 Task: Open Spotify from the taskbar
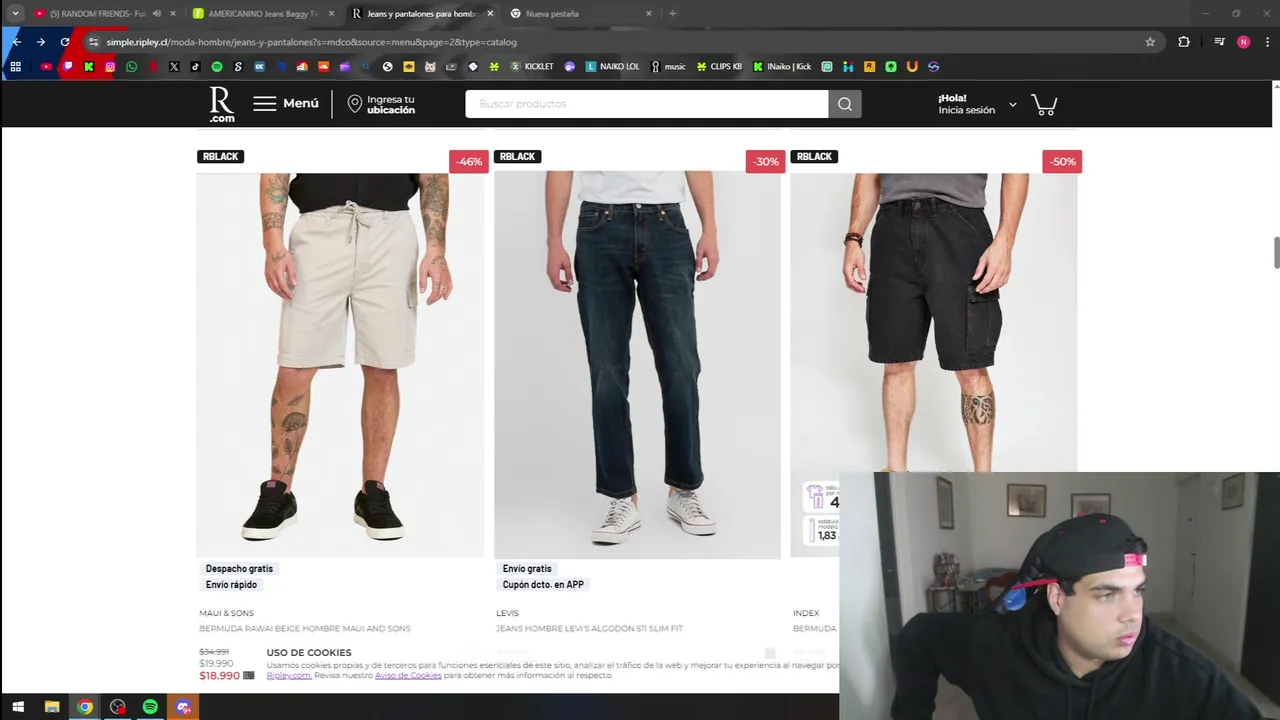tap(150, 707)
